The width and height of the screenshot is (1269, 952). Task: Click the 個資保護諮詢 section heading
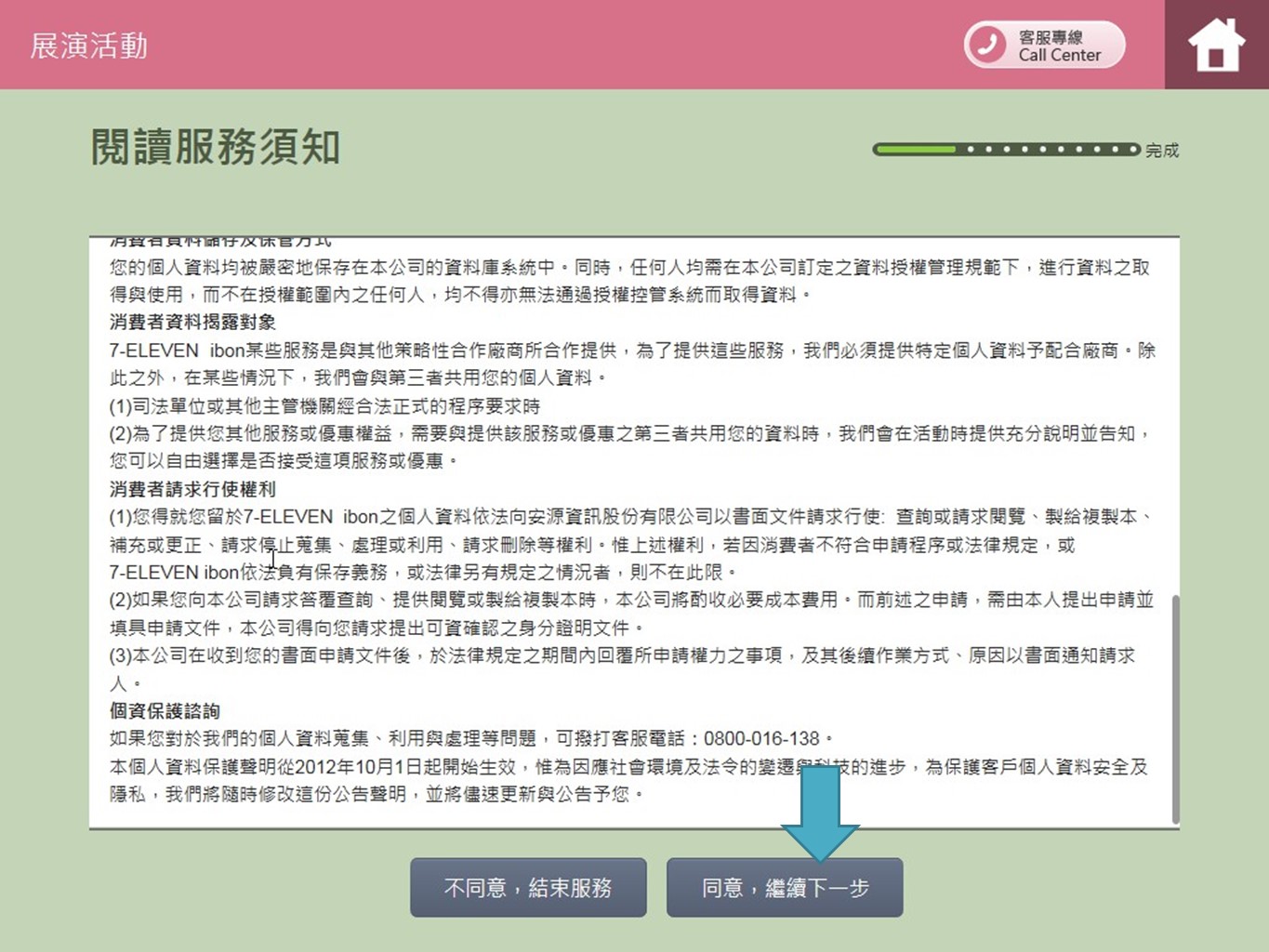tap(165, 711)
